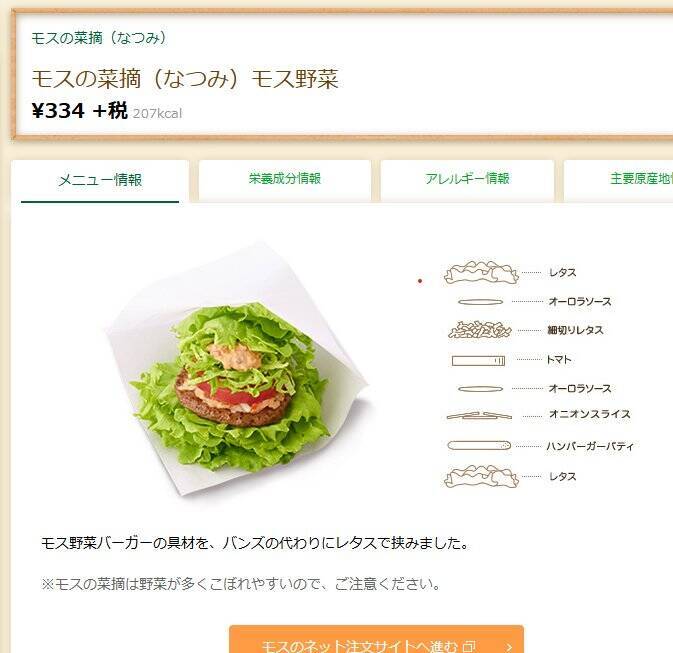Click the ハンバーガーパティ ingredient label
The width and height of the screenshot is (673, 653).
point(590,446)
